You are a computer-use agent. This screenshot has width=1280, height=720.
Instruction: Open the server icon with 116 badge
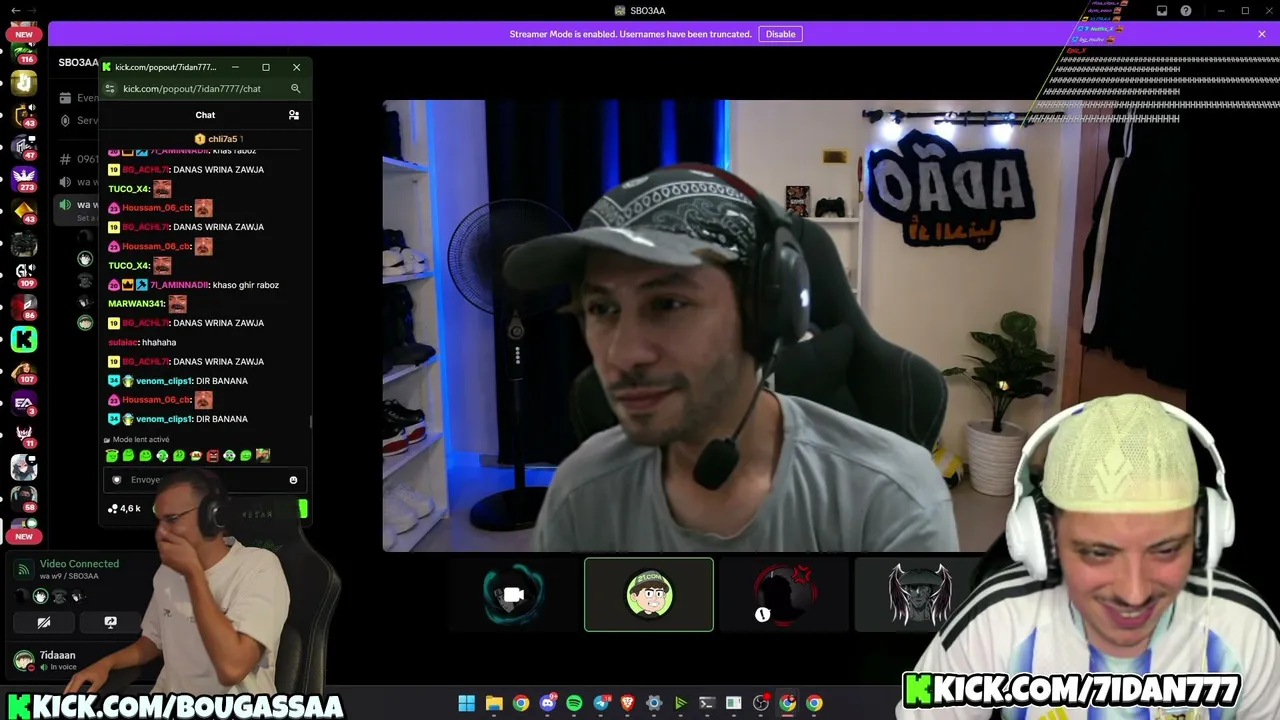point(24,52)
